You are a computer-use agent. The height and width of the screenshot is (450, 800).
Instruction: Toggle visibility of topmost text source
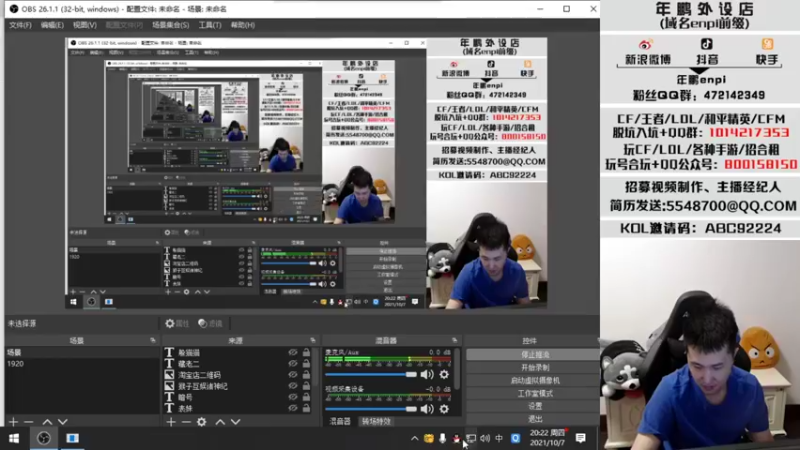292,352
